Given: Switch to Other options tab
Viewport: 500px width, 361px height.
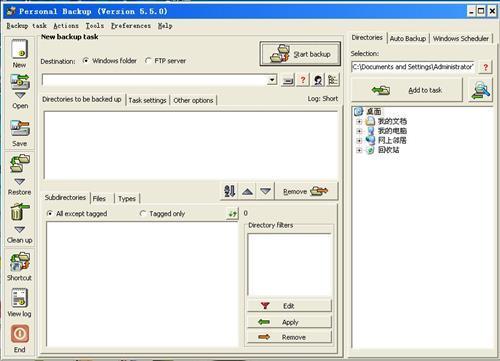Looking at the screenshot, I should click(193, 100).
